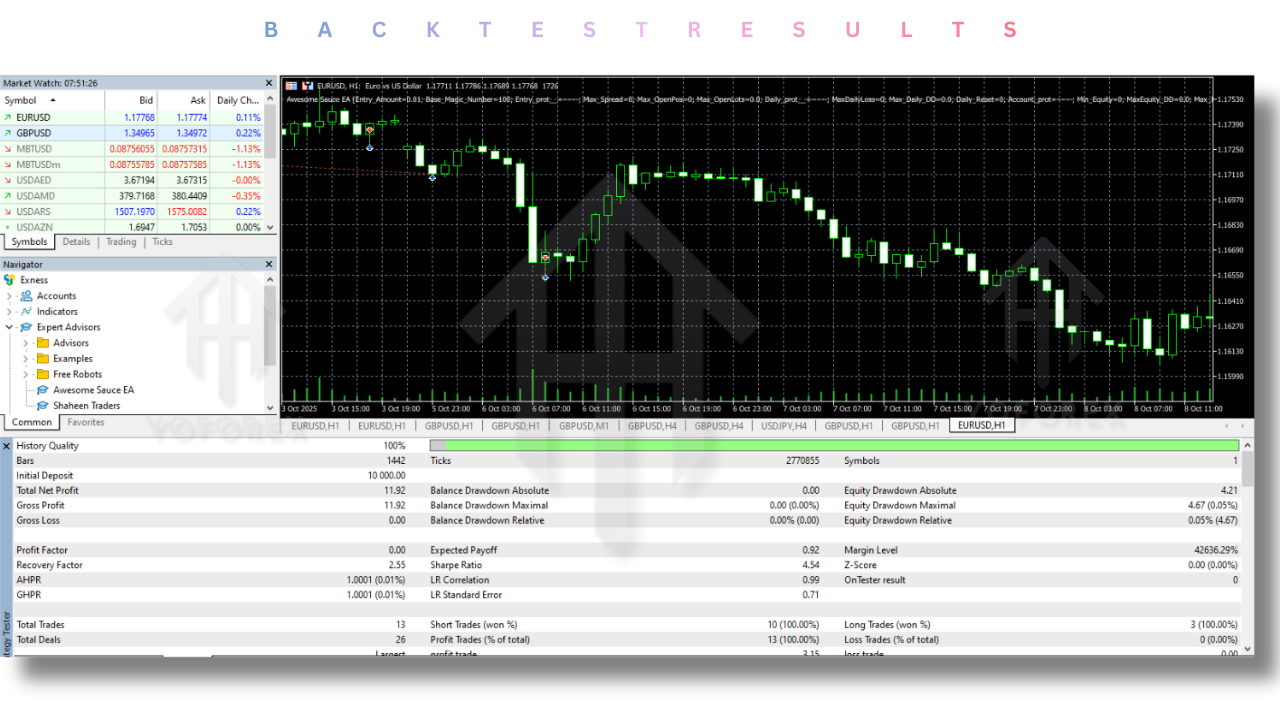Screen dimensions: 1280x720
Task: Click the Awesome Sauce EA advisor icon
Action: [43, 390]
